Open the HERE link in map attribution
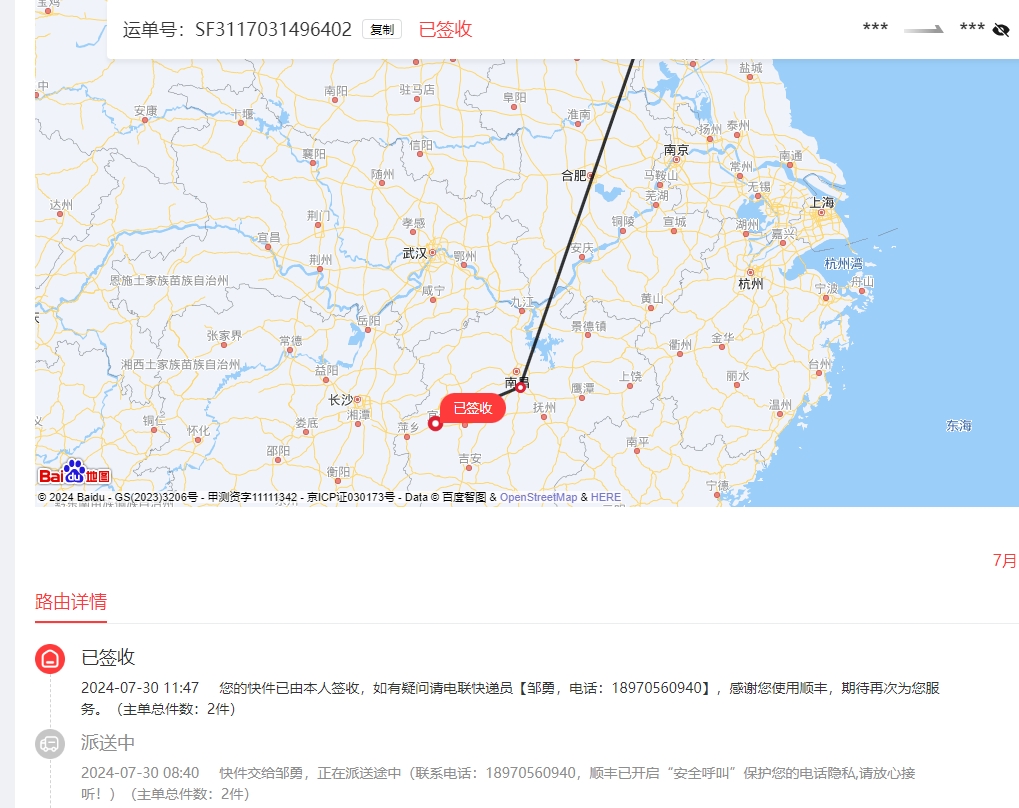Image resolution: width=1019 pixels, height=808 pixels. click(x=606, y=497)
